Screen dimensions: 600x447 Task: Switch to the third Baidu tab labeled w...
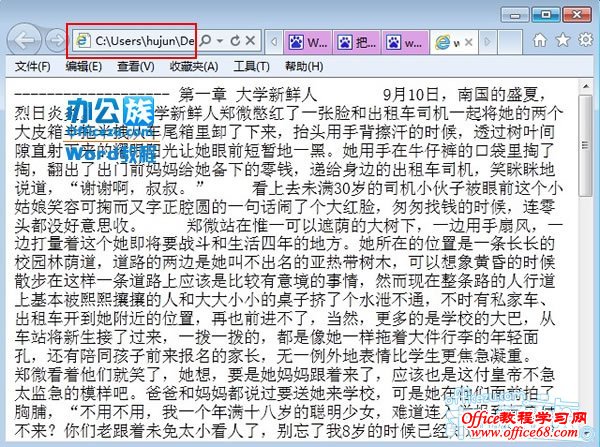pyautogui.click(x=405, y=42)
